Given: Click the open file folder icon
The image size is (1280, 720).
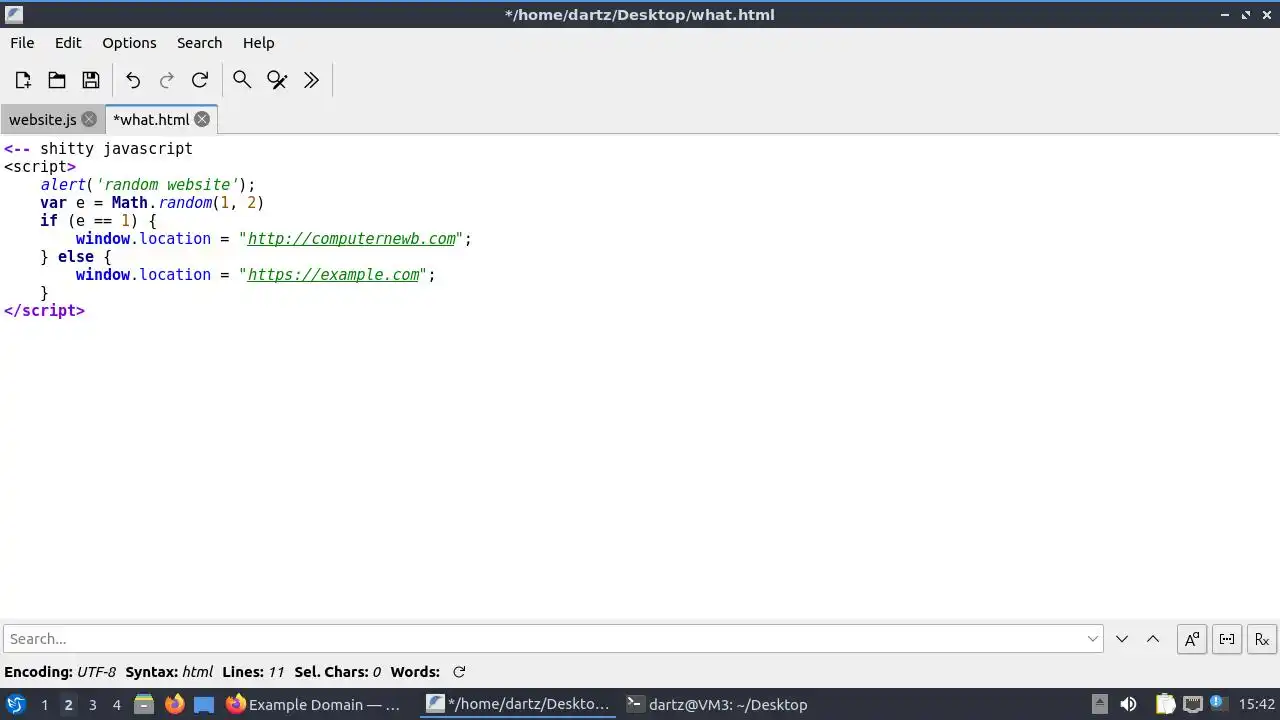Looking at the screenshot, I should coord(57,80).
